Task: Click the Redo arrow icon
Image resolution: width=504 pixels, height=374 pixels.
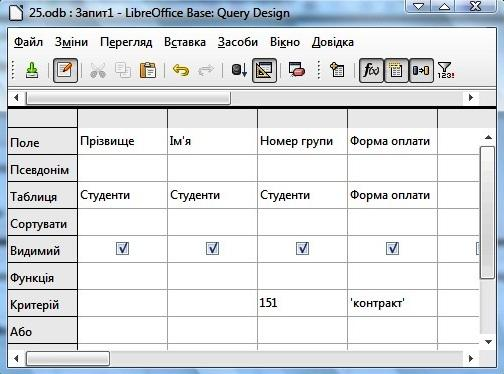Action: (x=206, y=70)
